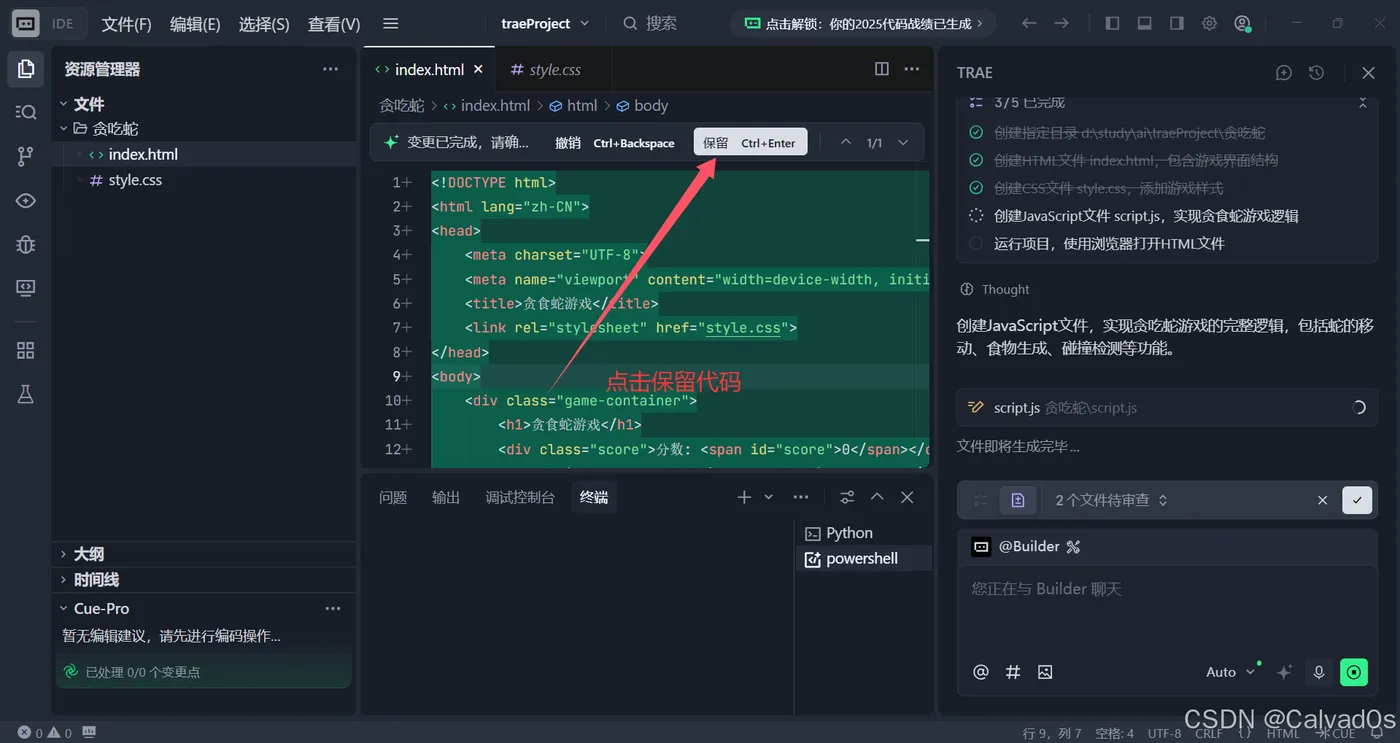Open the Extensions grid icon in activity bar
Image resolution: width=1400 pixels, height=743 pixels.
click(26, 350)
